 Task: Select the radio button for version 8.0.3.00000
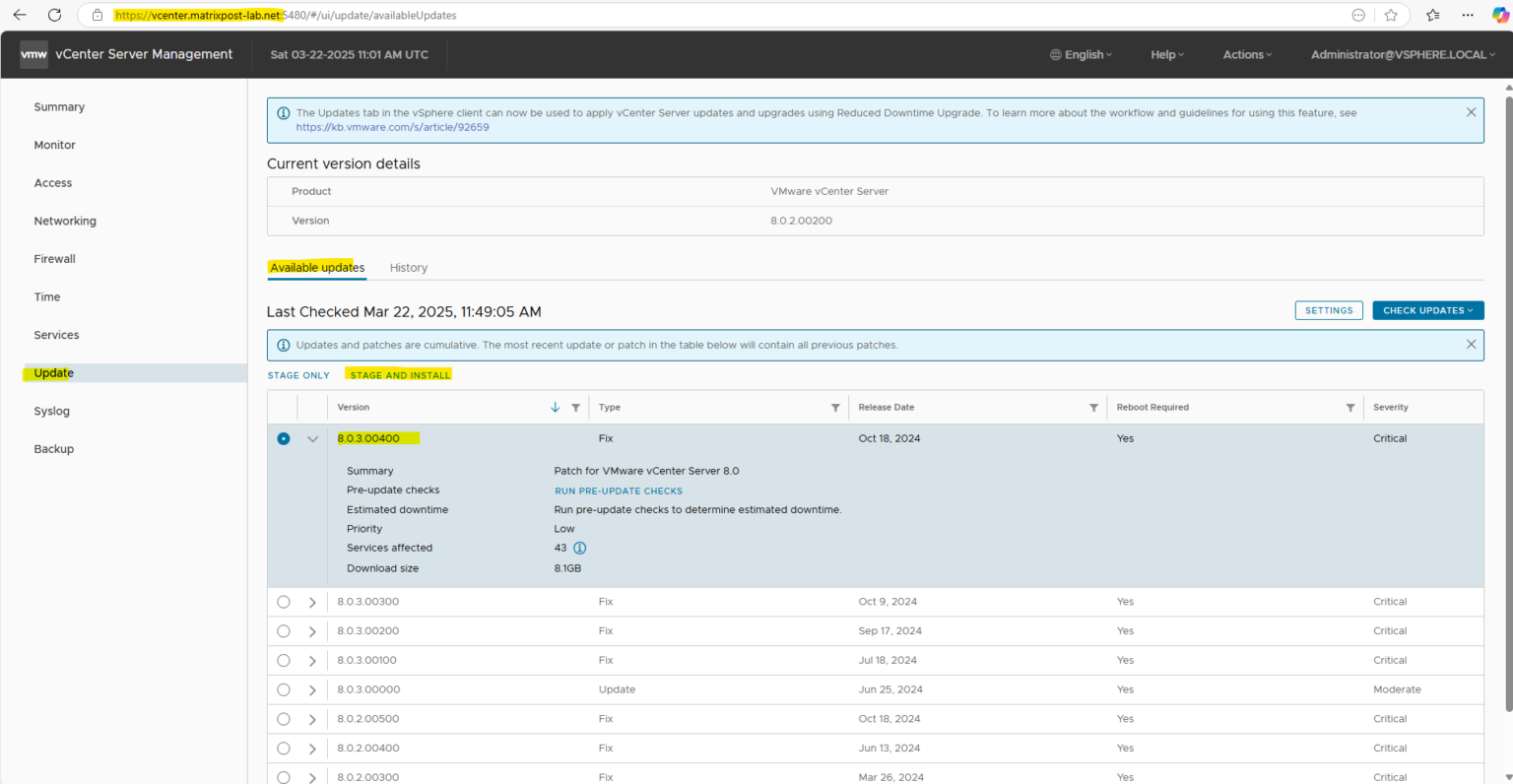click(284, 688)
